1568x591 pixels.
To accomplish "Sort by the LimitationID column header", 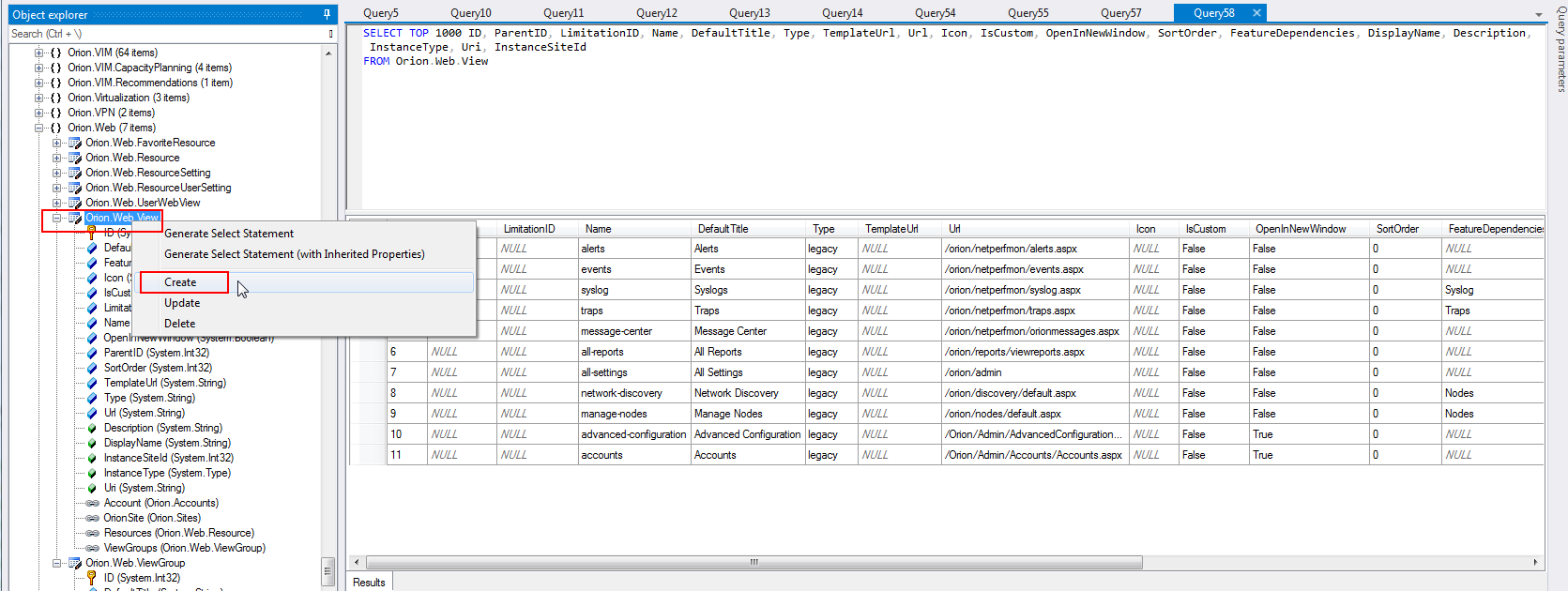I will point(538,229).
